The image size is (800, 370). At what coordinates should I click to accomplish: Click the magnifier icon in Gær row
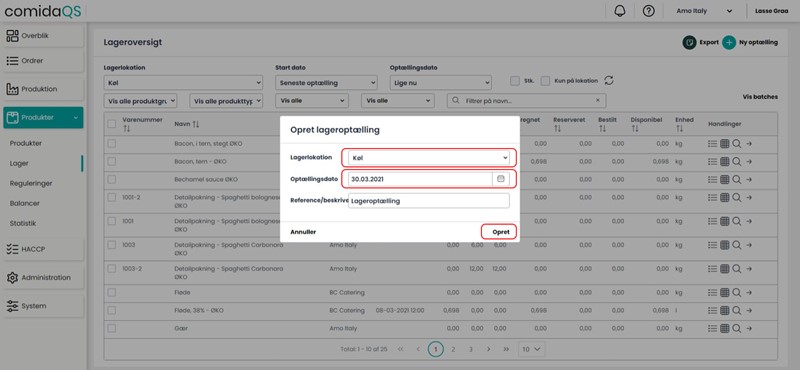(x=736, y=328)
